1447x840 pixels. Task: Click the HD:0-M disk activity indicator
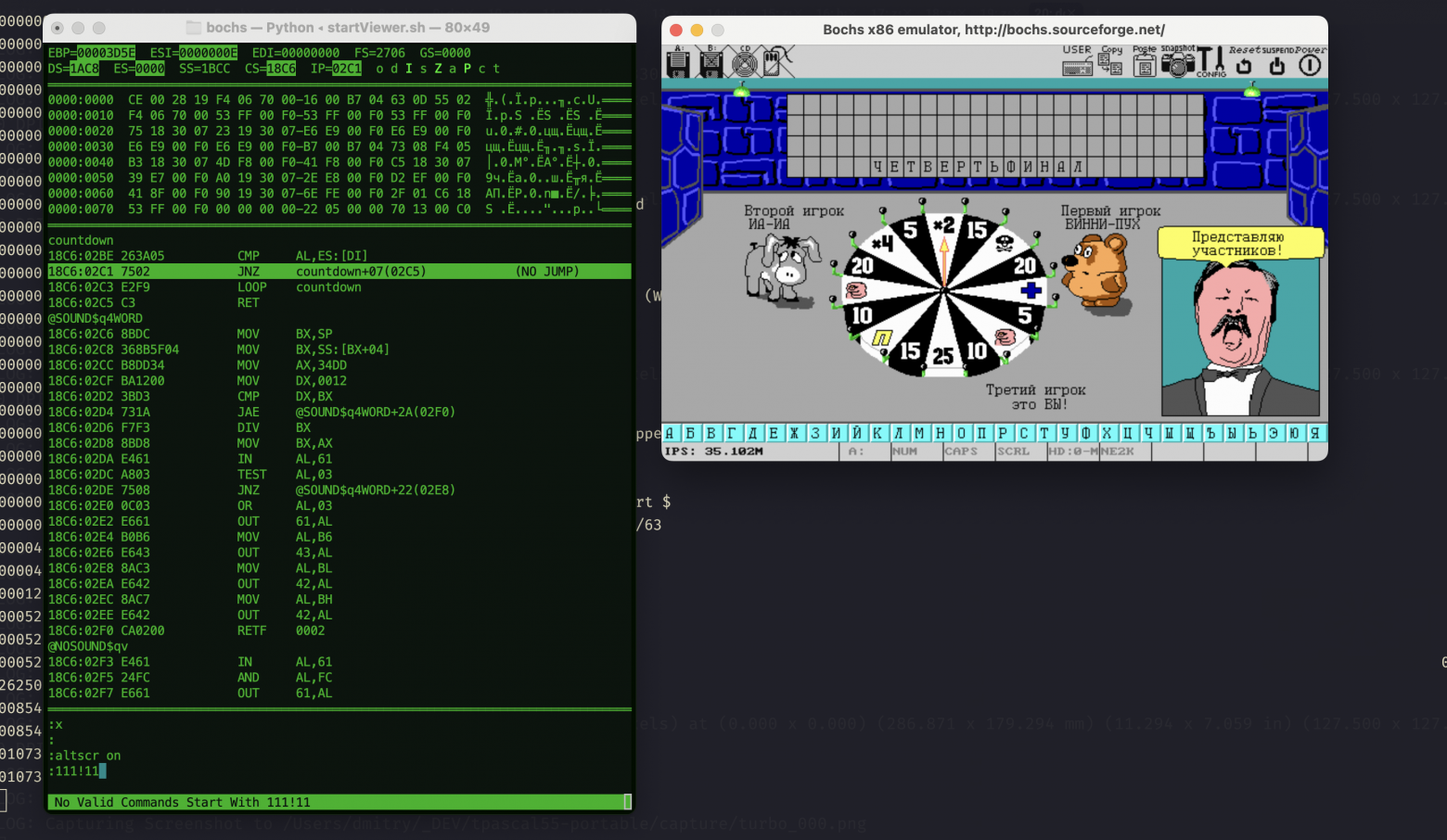click(1073, 451)
